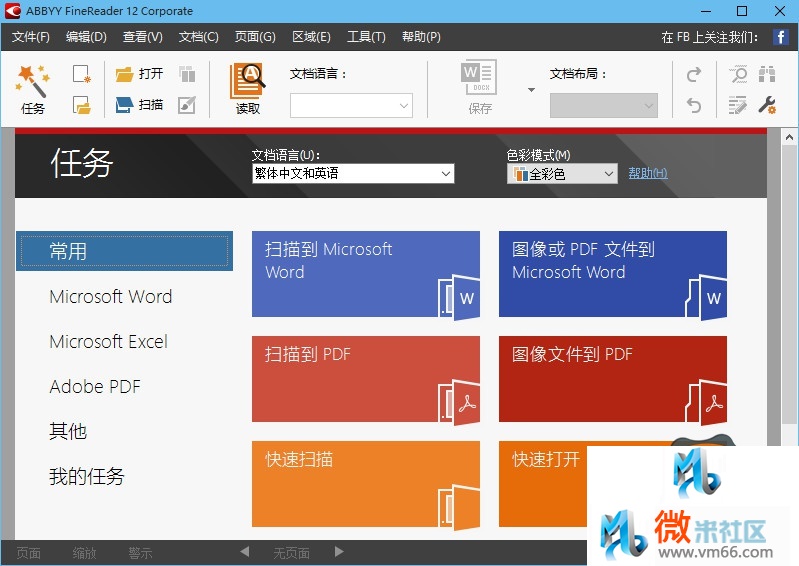Click the open document folder icon
This screenshot has width=799, height=566.
82,105
